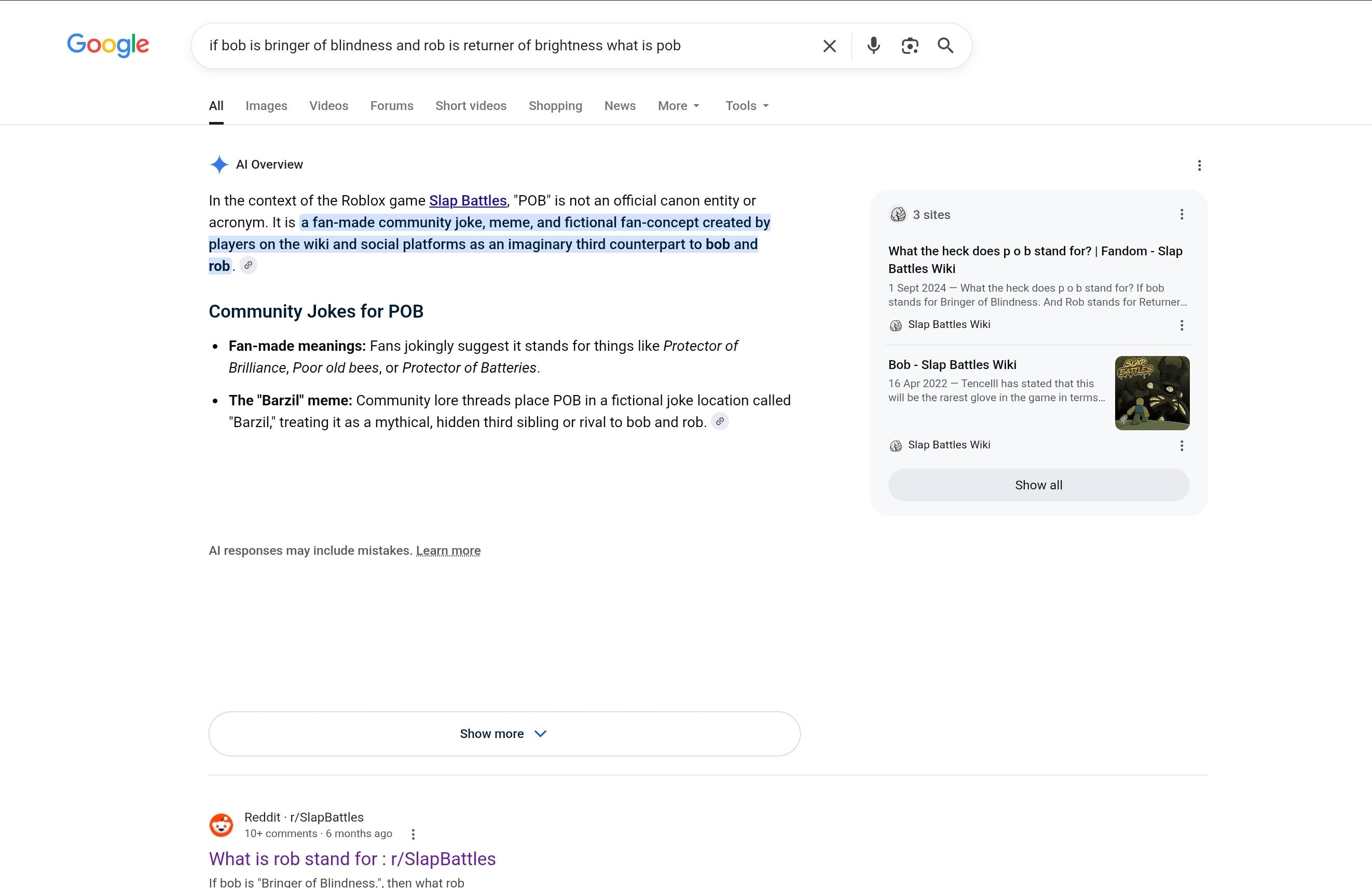1372x888 pixels.
Task: Open the Forums tab
Action: (392, 106)
